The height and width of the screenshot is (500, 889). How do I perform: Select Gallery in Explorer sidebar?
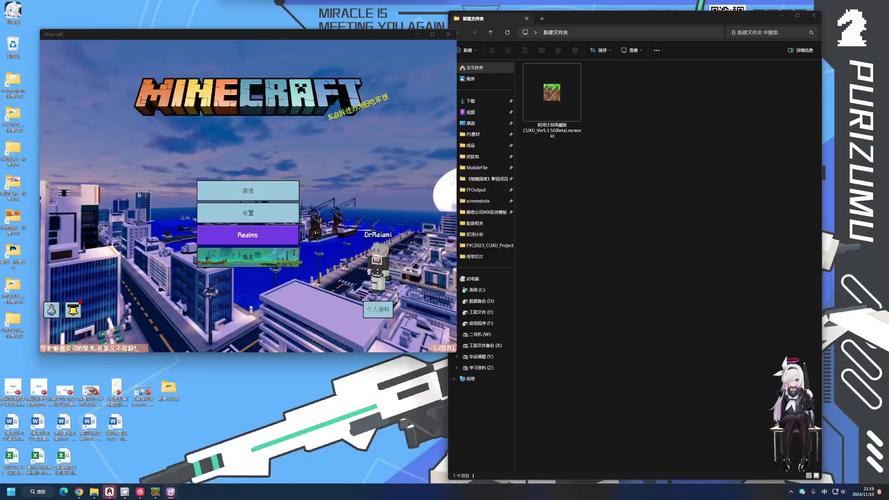point(485,79)
